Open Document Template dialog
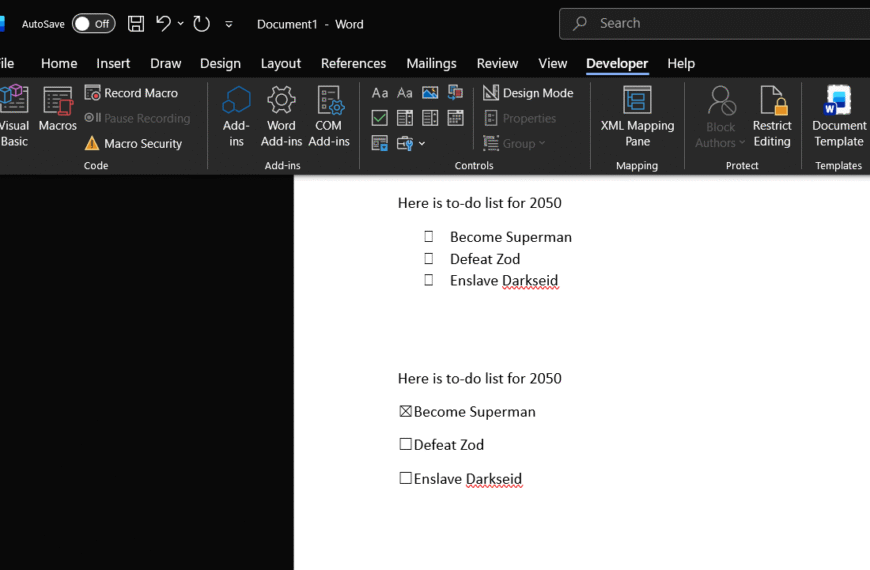The width and height of the screenshot is (870, 570). click(838, 117)
